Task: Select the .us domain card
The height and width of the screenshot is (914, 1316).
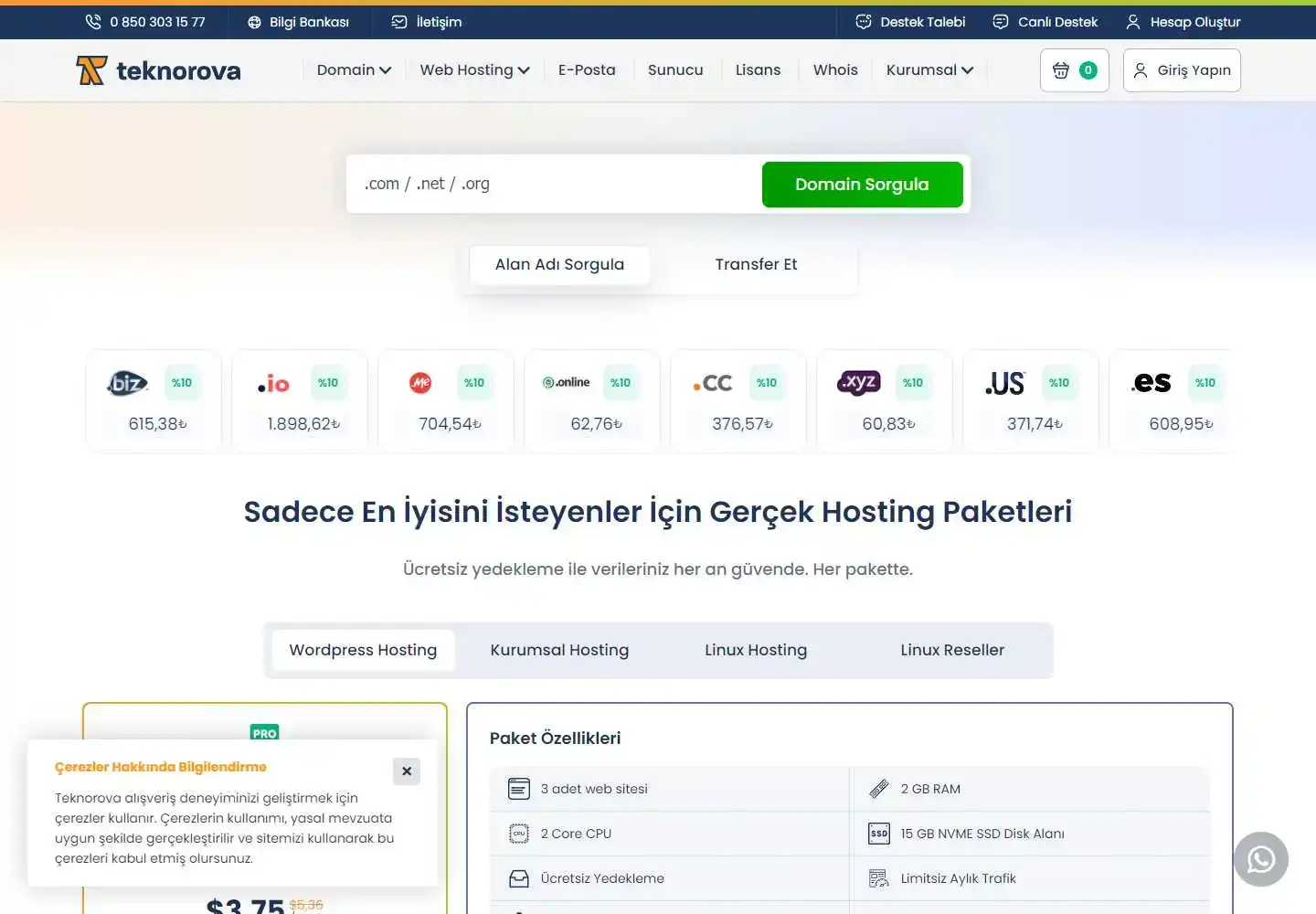Action: pos(1031,401)
